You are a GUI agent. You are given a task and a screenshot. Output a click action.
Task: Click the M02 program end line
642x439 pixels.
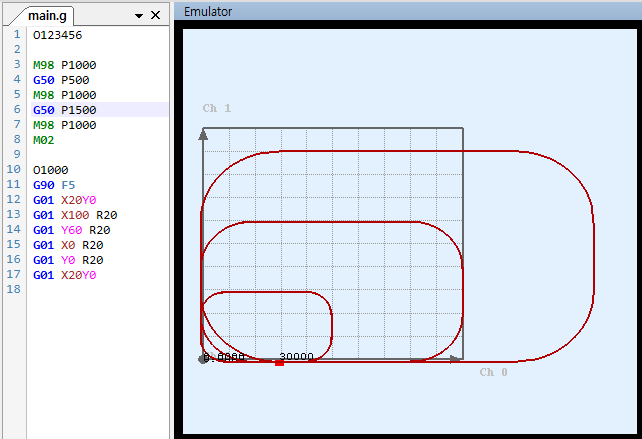[x=45, y=140]
